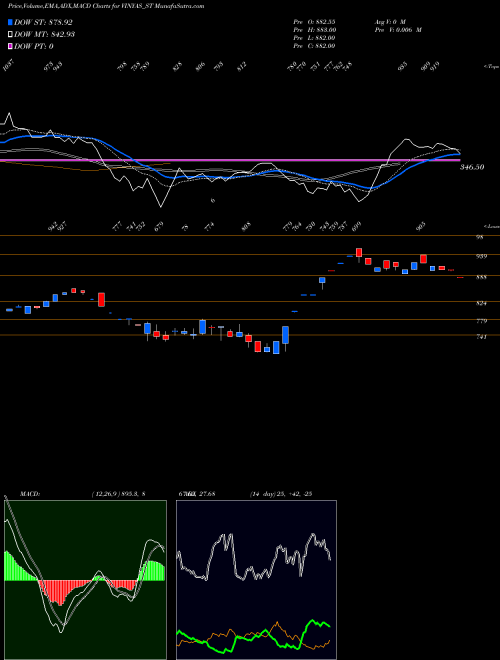Image resolution: width=500 pixels, height=660 pixels.
Task: Click the '(14 day) 25, +42, -25' ADX text
Action: [281, 494]
